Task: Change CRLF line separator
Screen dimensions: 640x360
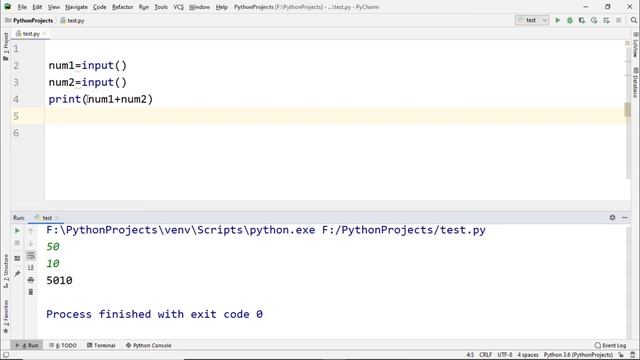Action: (x=485, y=355)
